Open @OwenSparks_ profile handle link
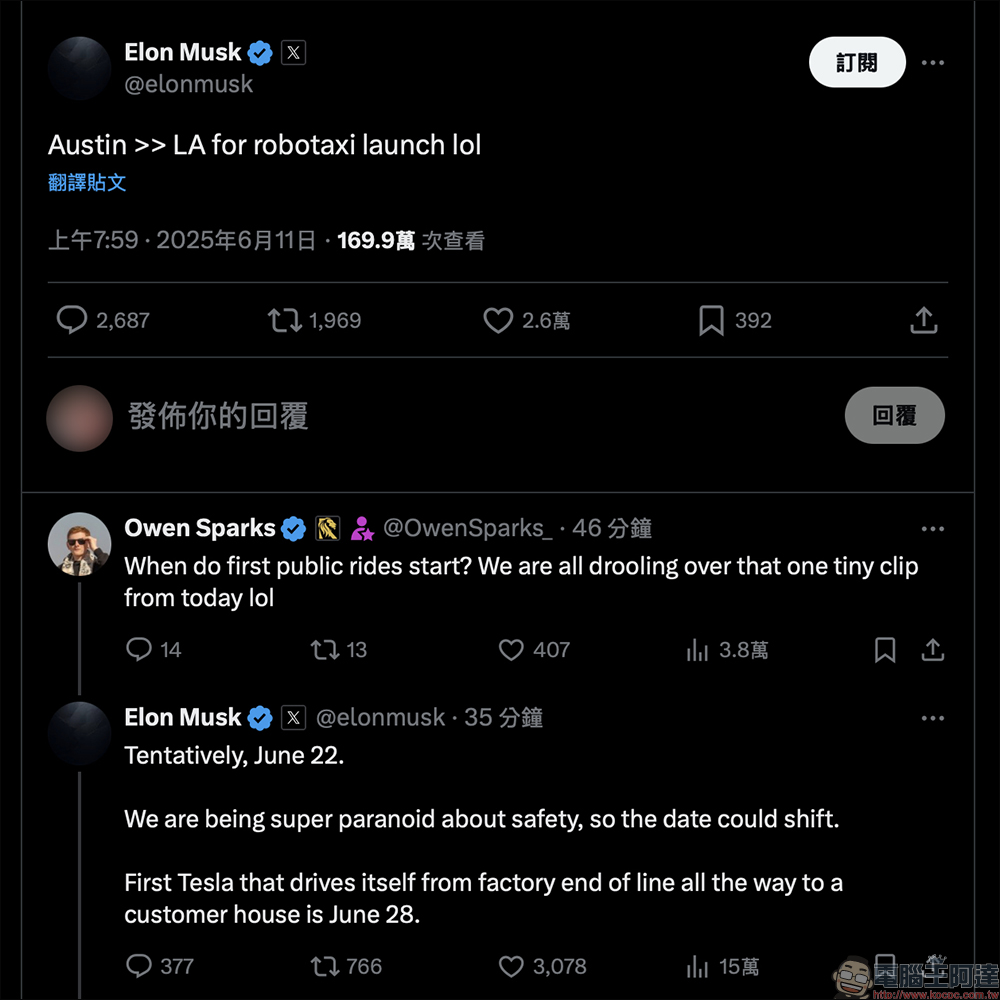The height and width of the screenshot is (1000, 1000). pos(467,529)
